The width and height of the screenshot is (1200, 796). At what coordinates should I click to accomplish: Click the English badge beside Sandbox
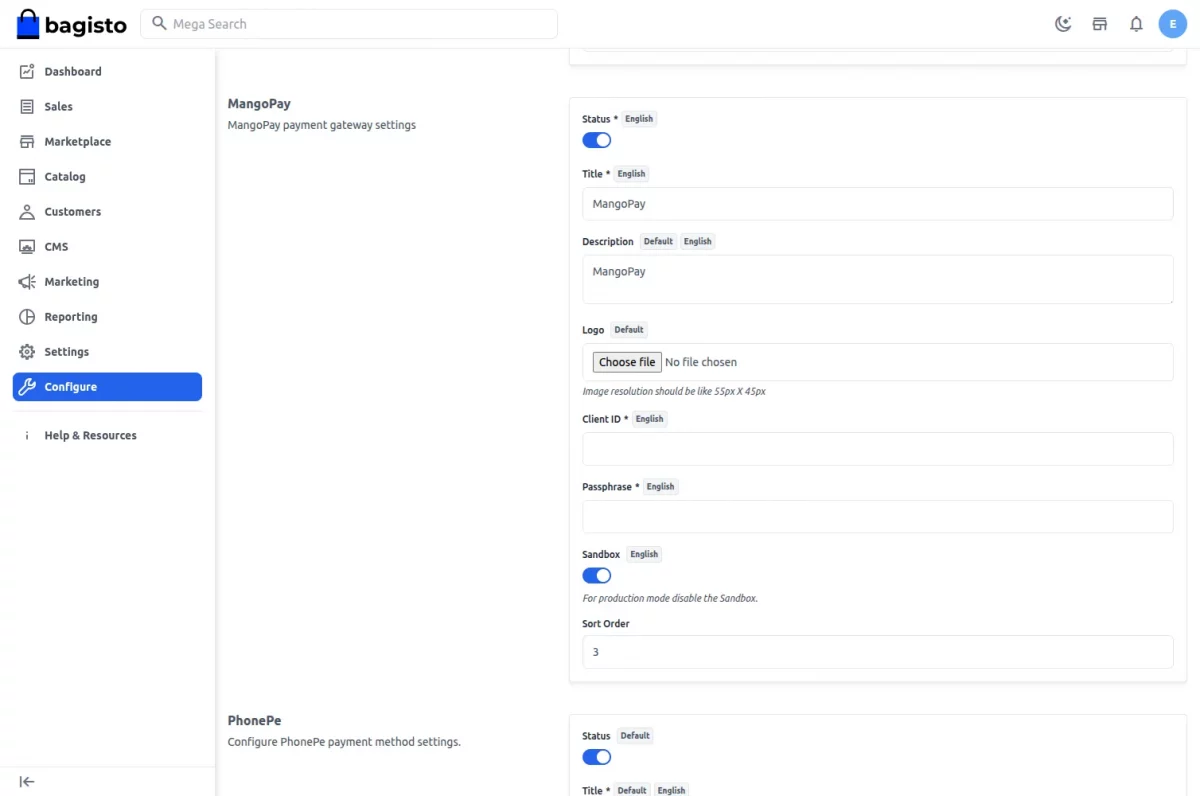point(644,554)
